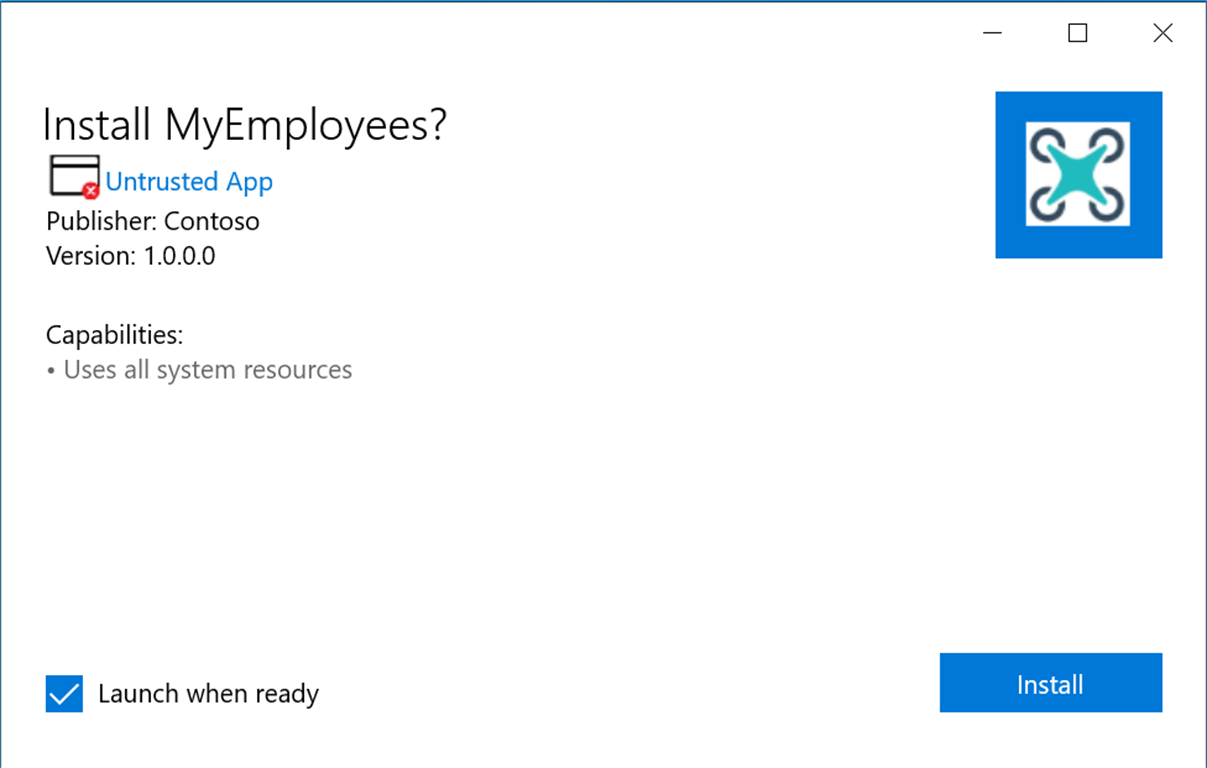
Task: Click the Capabilities heading
Action: click(113, 335)
